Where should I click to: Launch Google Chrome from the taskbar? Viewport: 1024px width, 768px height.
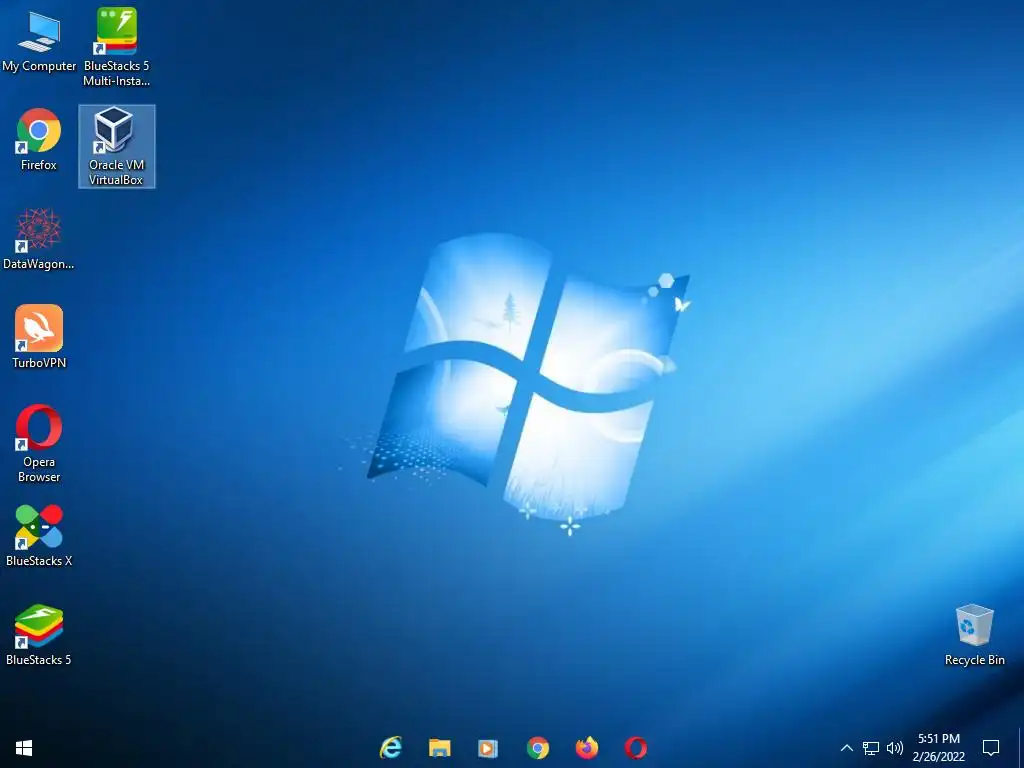coord(537,748)
